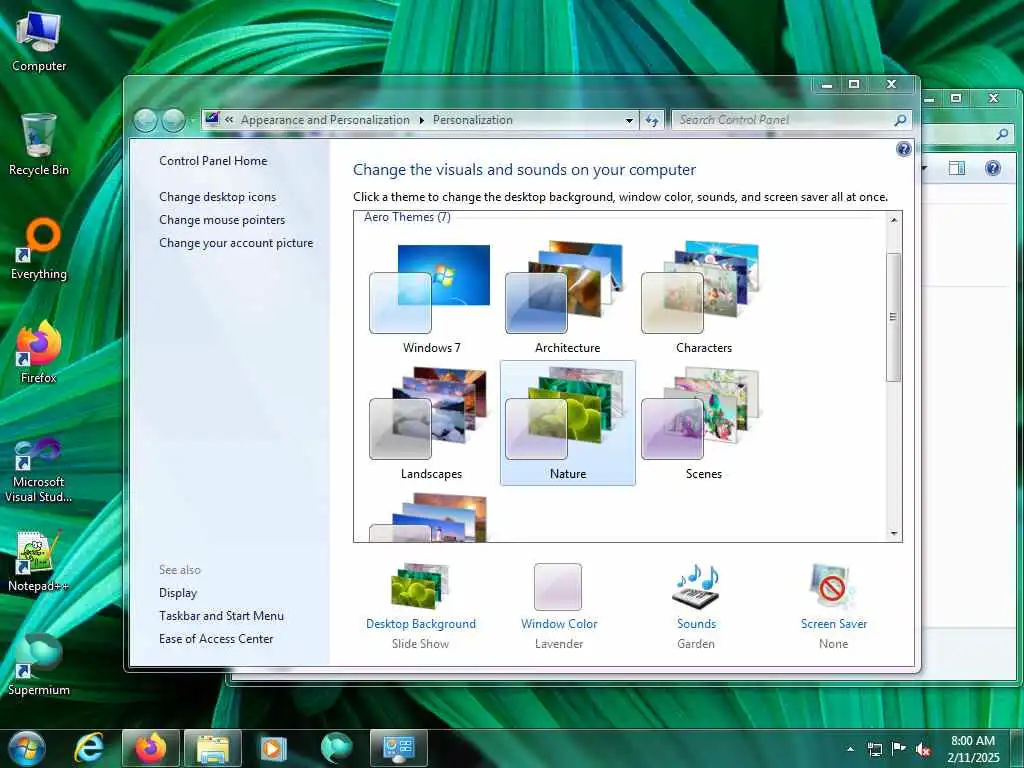Screen dimensions: 1024x768
Task: Expand the breadcrumb arrow after Appearance and Personalization
Action: point(421,120)
